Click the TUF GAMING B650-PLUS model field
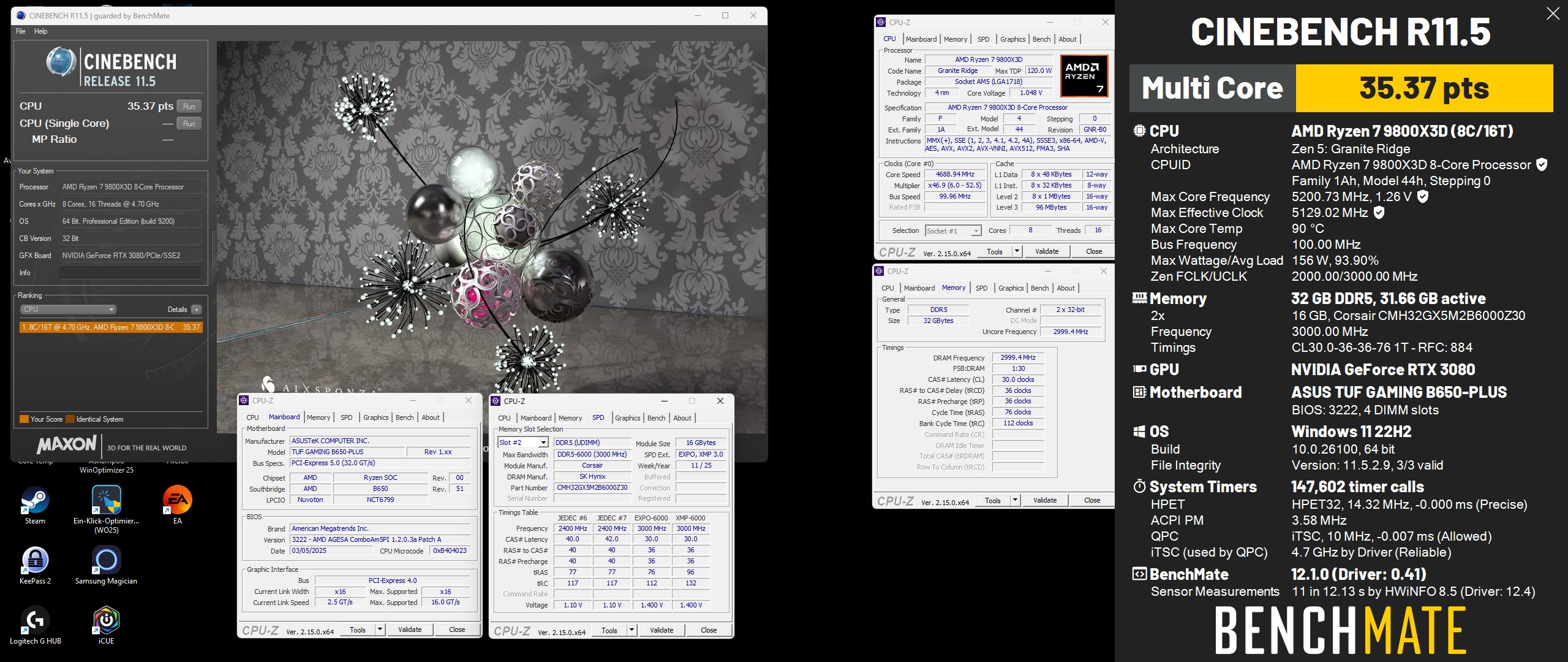The height and width of the screenshot is (662, 1568). (x=347, y=452)
